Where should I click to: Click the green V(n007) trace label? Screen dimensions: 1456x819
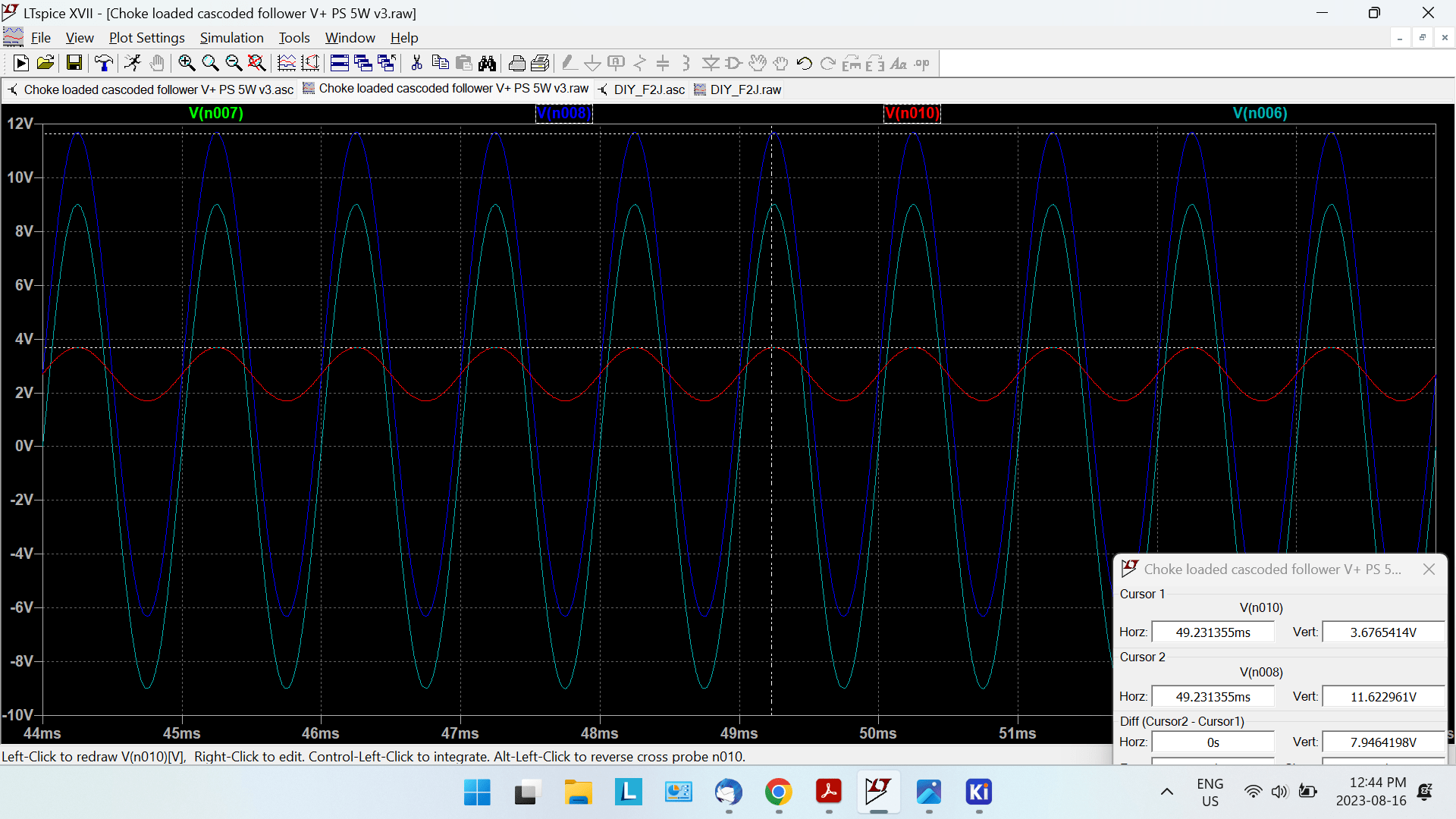[216, 113]
